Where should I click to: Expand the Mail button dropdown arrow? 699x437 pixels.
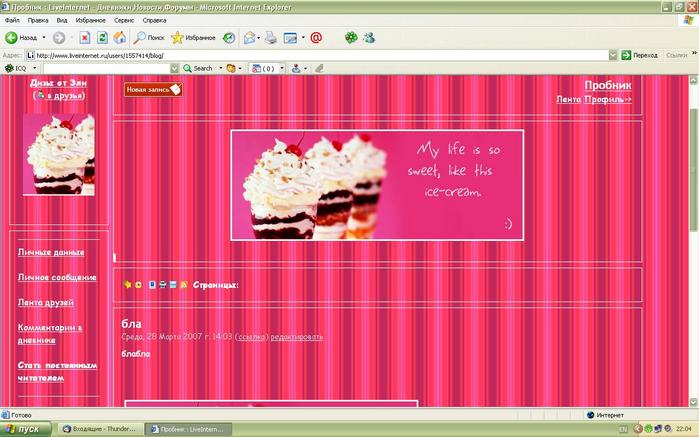tap(259, 38)
